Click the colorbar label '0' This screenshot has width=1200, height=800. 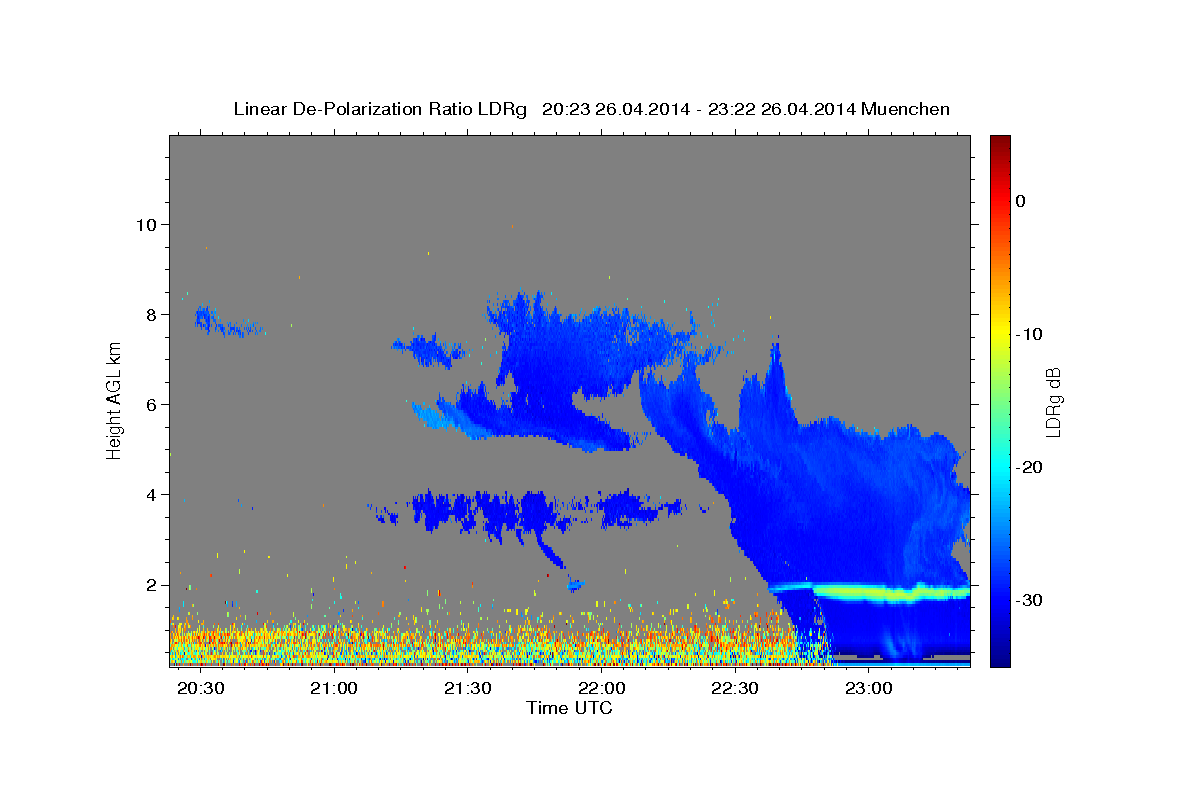pyautogui.click(x=1021, y=201)
